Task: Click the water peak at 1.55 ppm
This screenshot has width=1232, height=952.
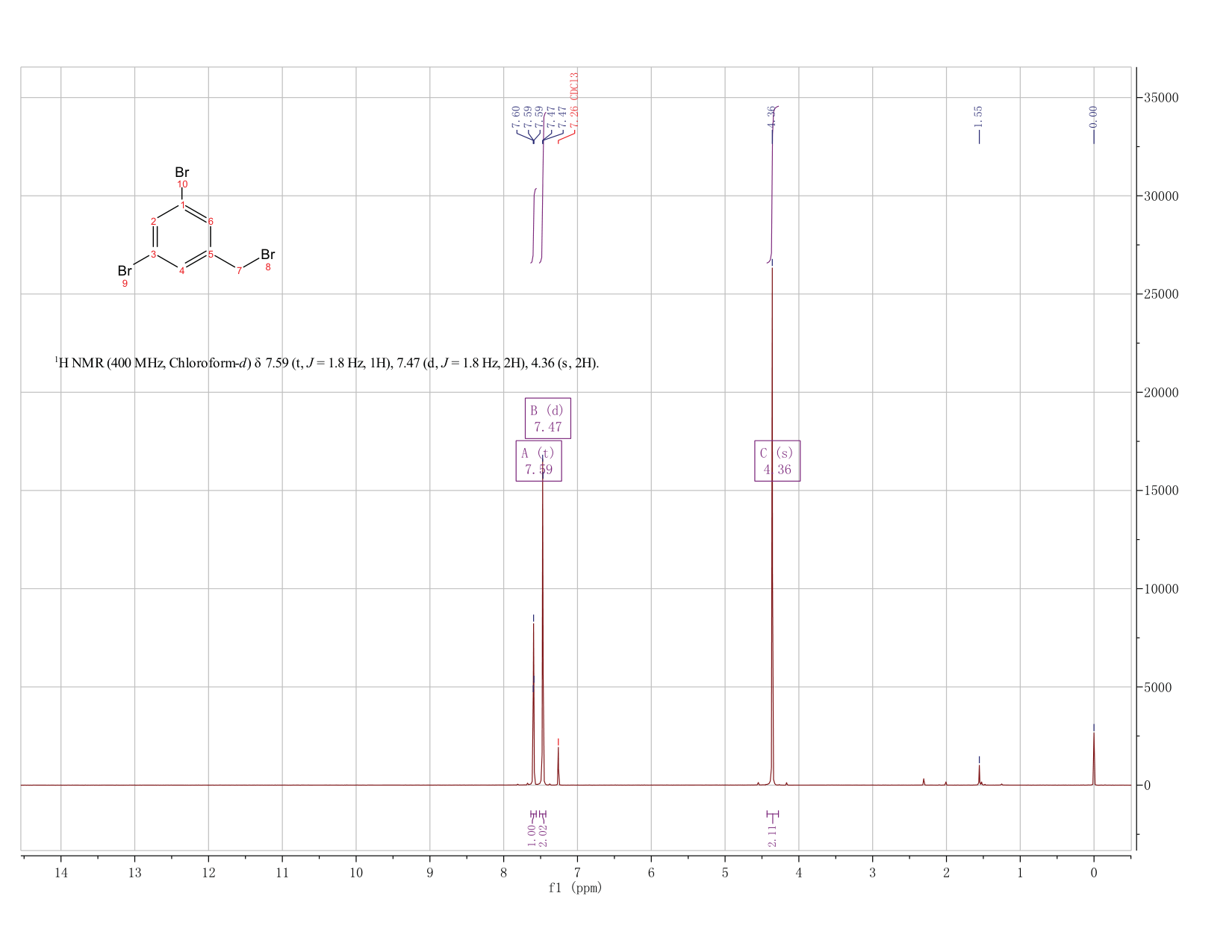Action: coord(979,775)
